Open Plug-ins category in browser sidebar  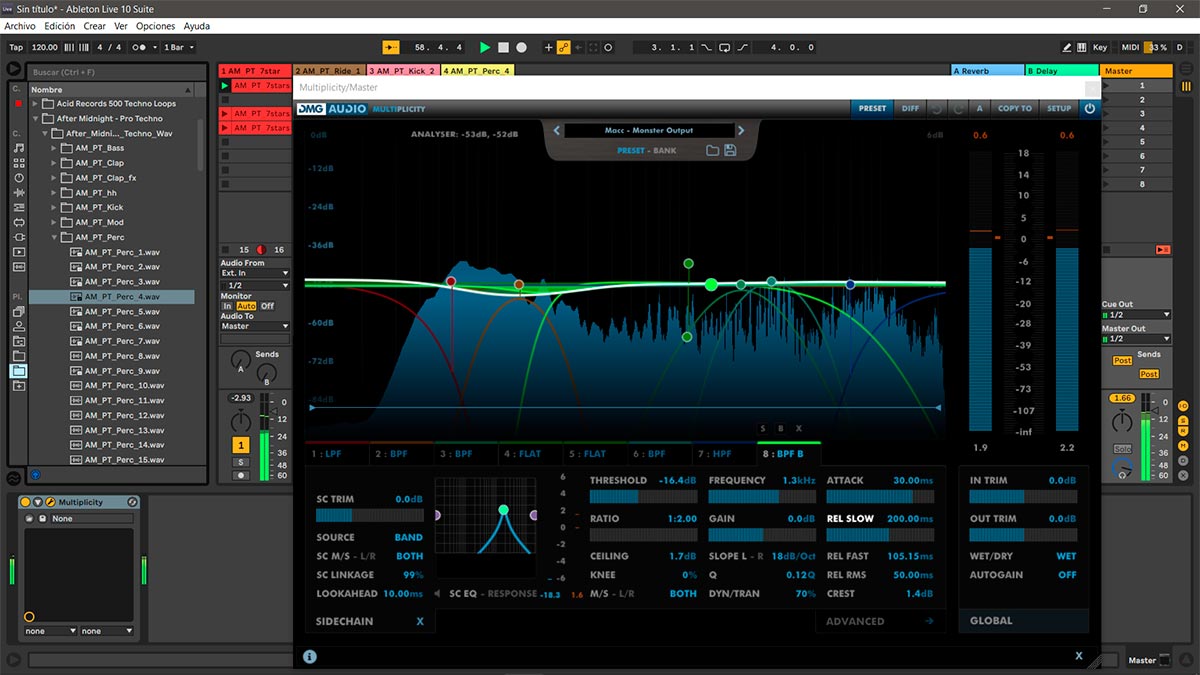pos(18,237)
